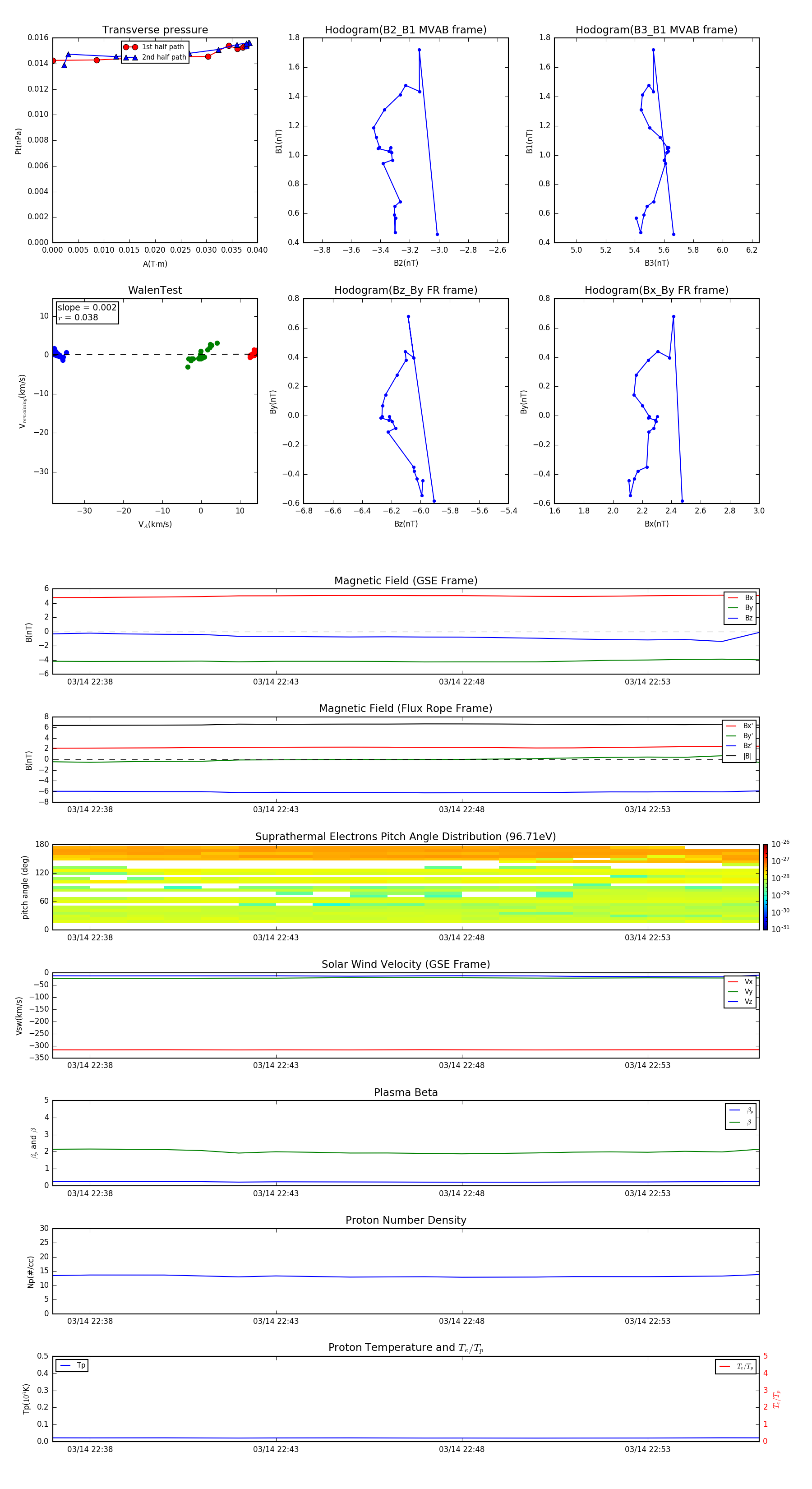Click the 10^-26 color bar tick label
Viewport: 812px width, 1489px height.
tap(780, 844)
